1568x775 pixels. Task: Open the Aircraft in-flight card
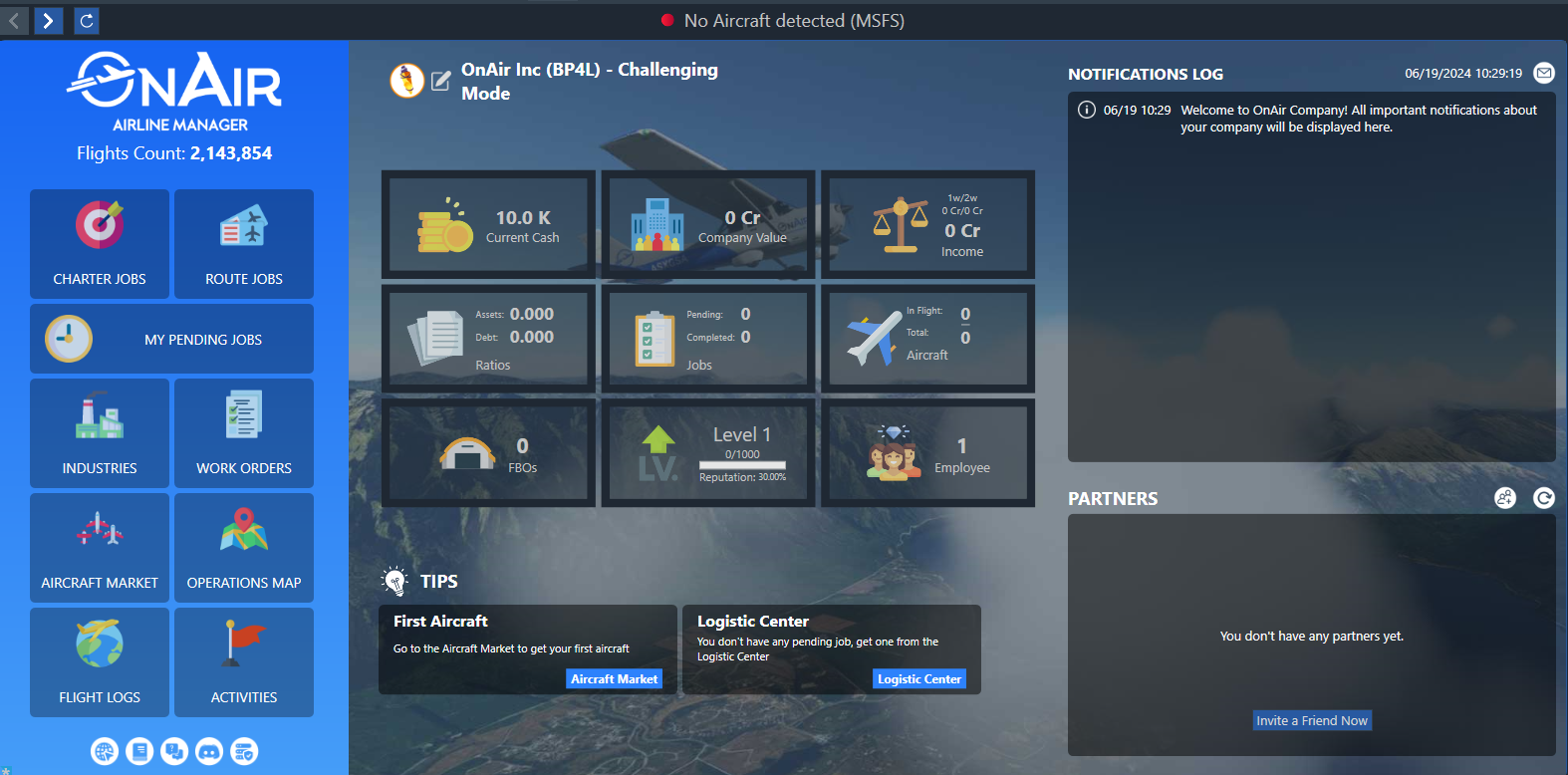pyautogui.click(x=927, y=339)
